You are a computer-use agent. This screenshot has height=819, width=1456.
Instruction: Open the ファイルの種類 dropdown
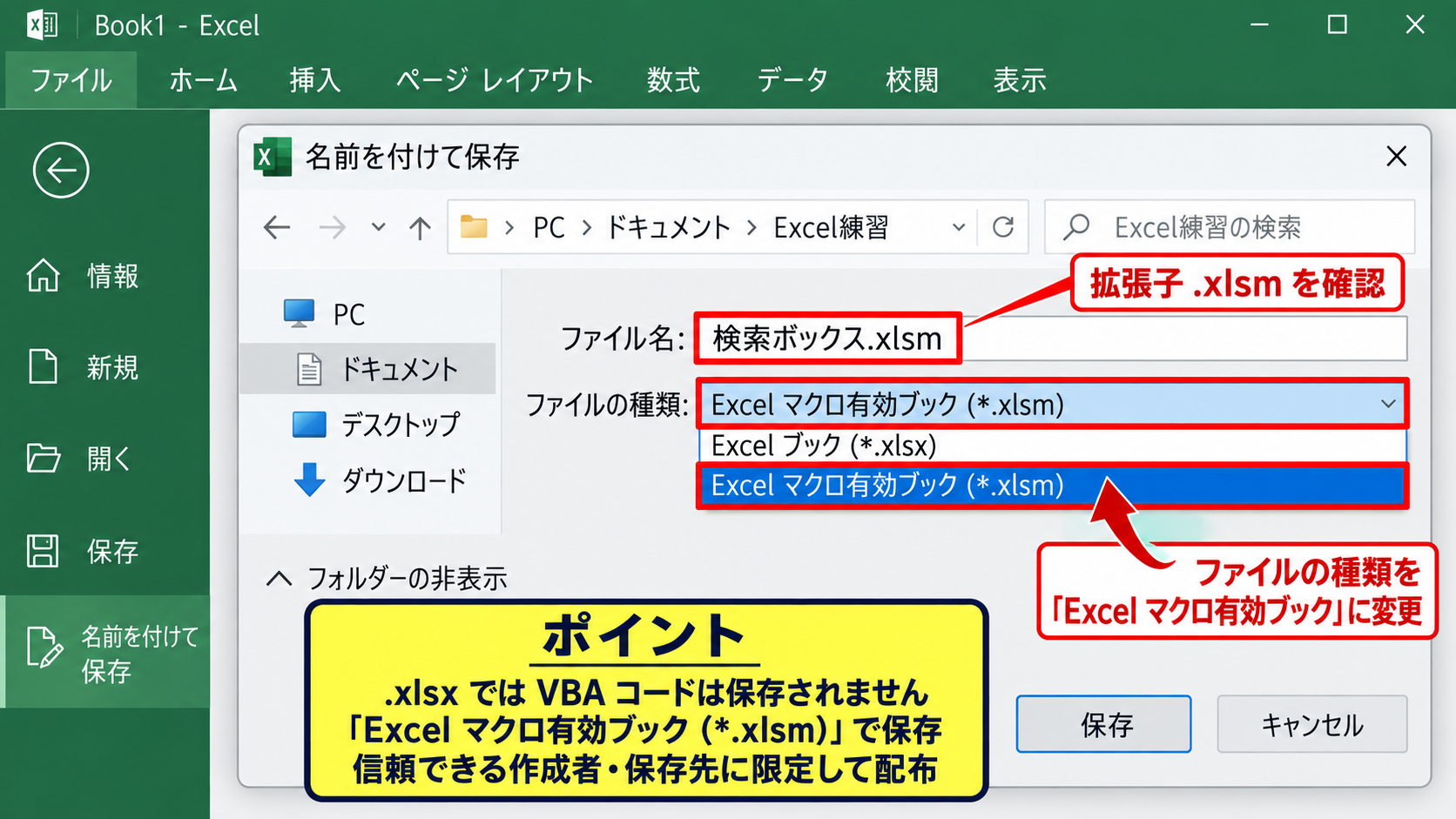[x=1052, y=404]
